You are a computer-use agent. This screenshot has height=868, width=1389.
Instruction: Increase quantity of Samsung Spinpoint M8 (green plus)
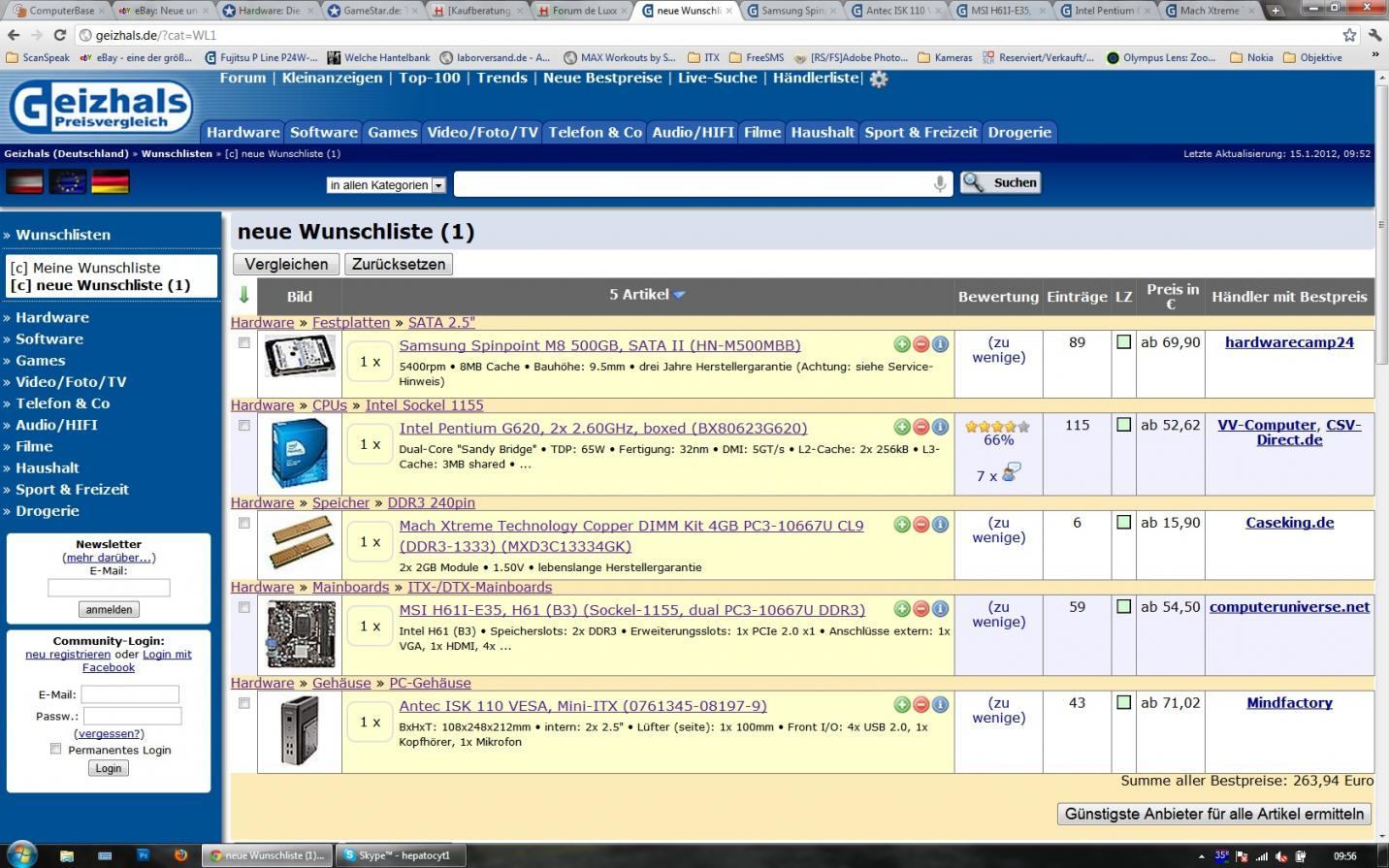pos(902,344)
